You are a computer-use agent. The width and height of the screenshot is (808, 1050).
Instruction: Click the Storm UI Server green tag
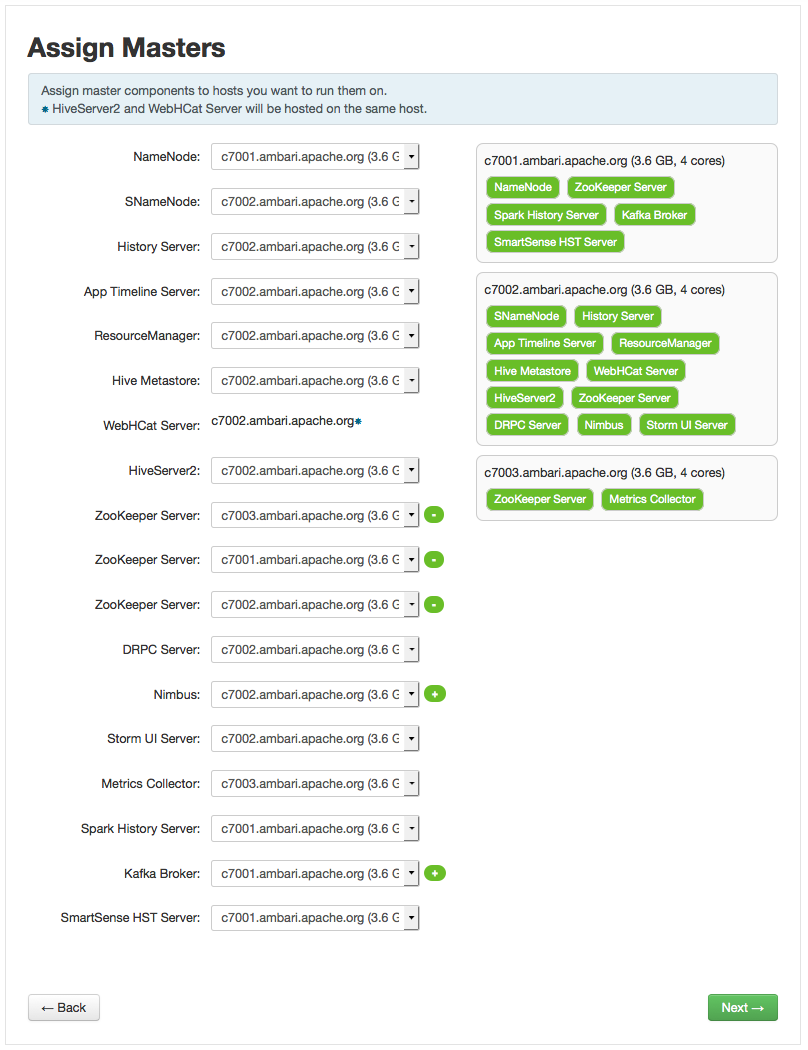687,425
